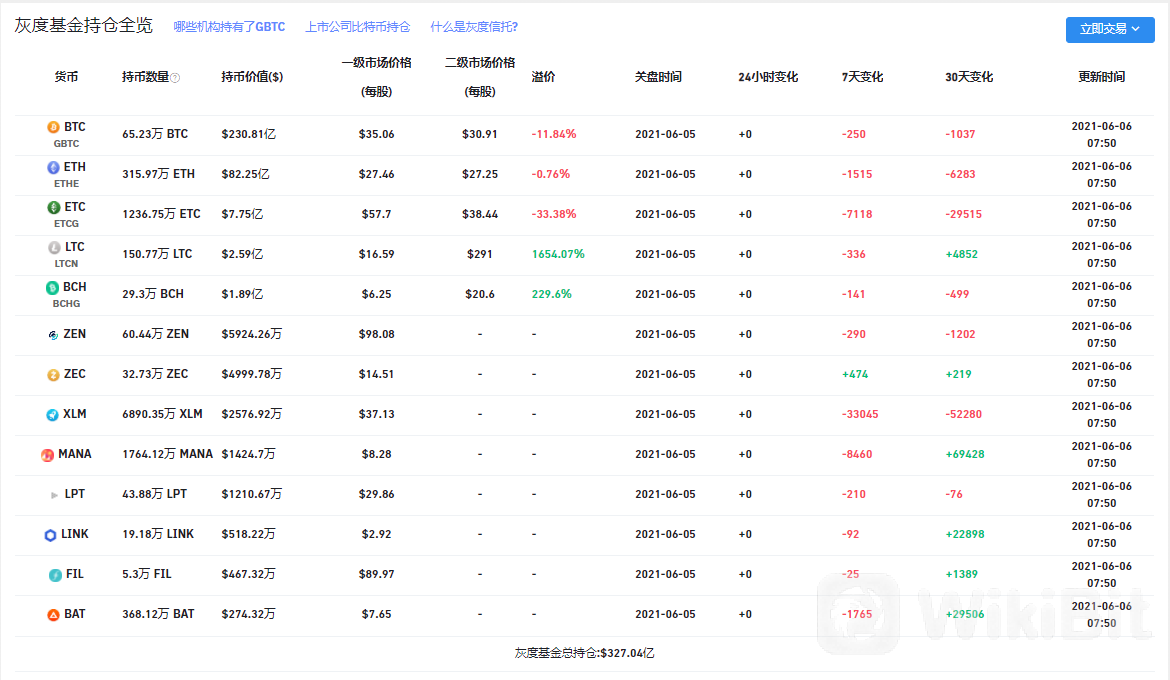
Task: Click the 6890.35万 XLM holdings cell
Action: click(x=162, y=414)
